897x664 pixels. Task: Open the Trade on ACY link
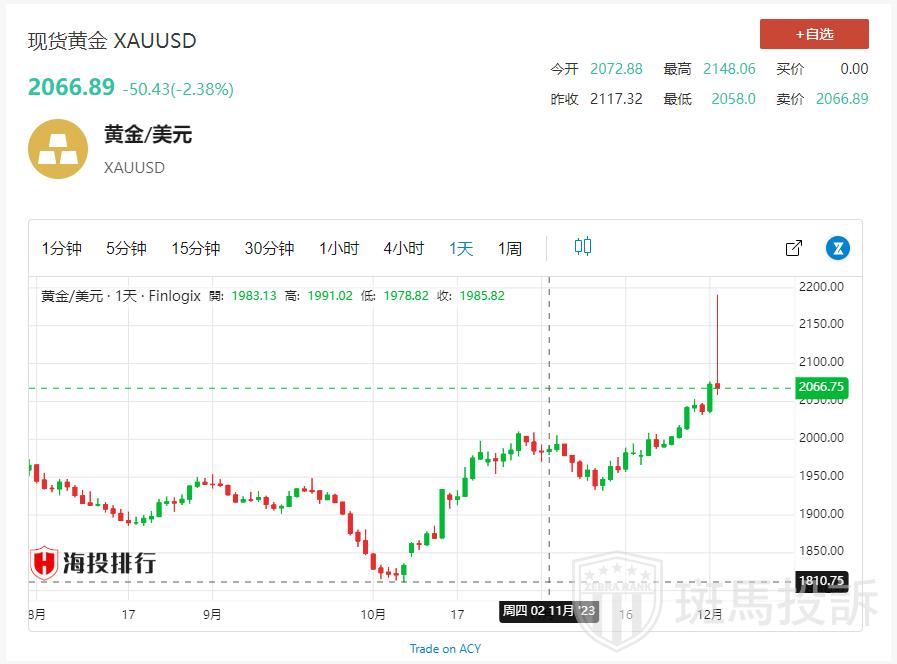pos(445,649)
